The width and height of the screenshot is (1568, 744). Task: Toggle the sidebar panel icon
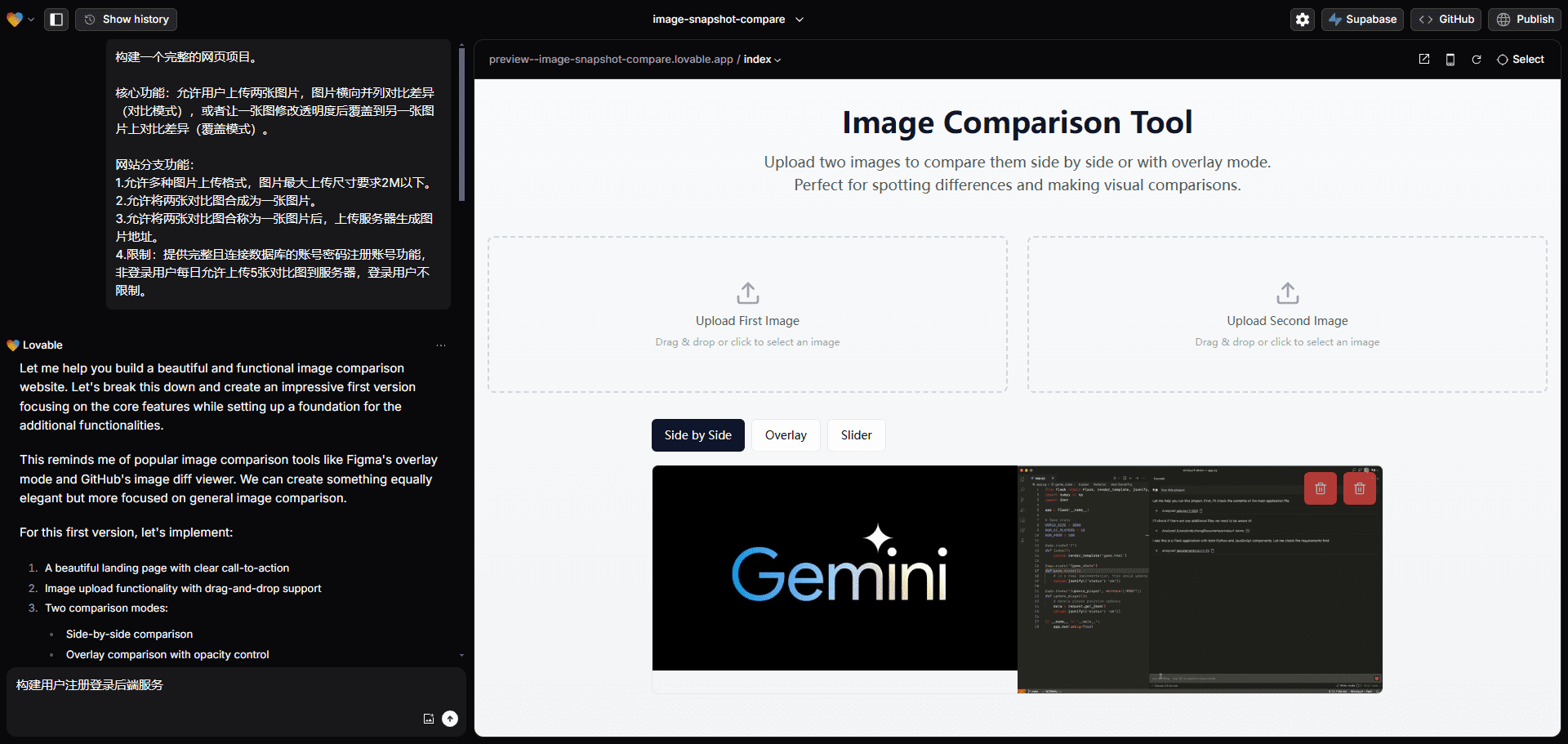pyautogui.click(x=56, y=20)
